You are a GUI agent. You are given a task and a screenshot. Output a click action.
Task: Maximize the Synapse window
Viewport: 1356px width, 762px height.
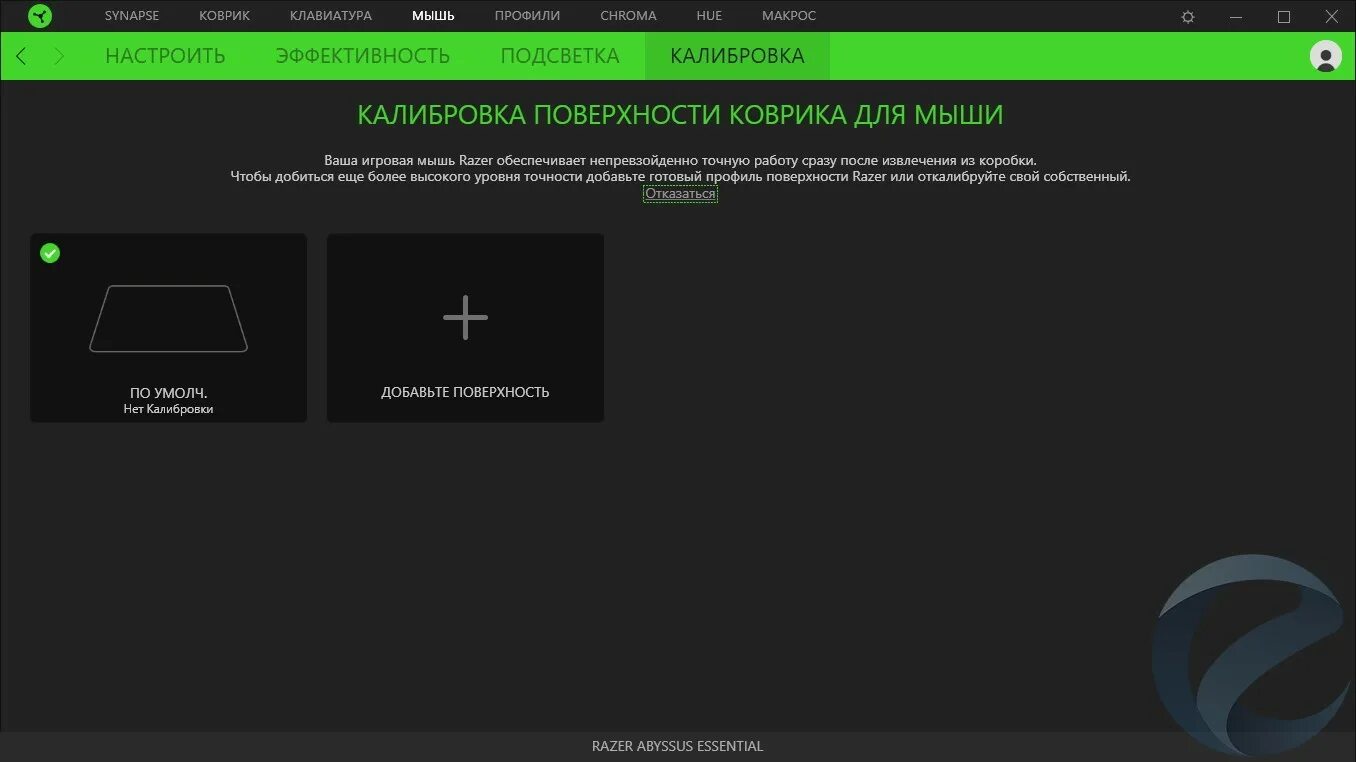coord(1284,17)
